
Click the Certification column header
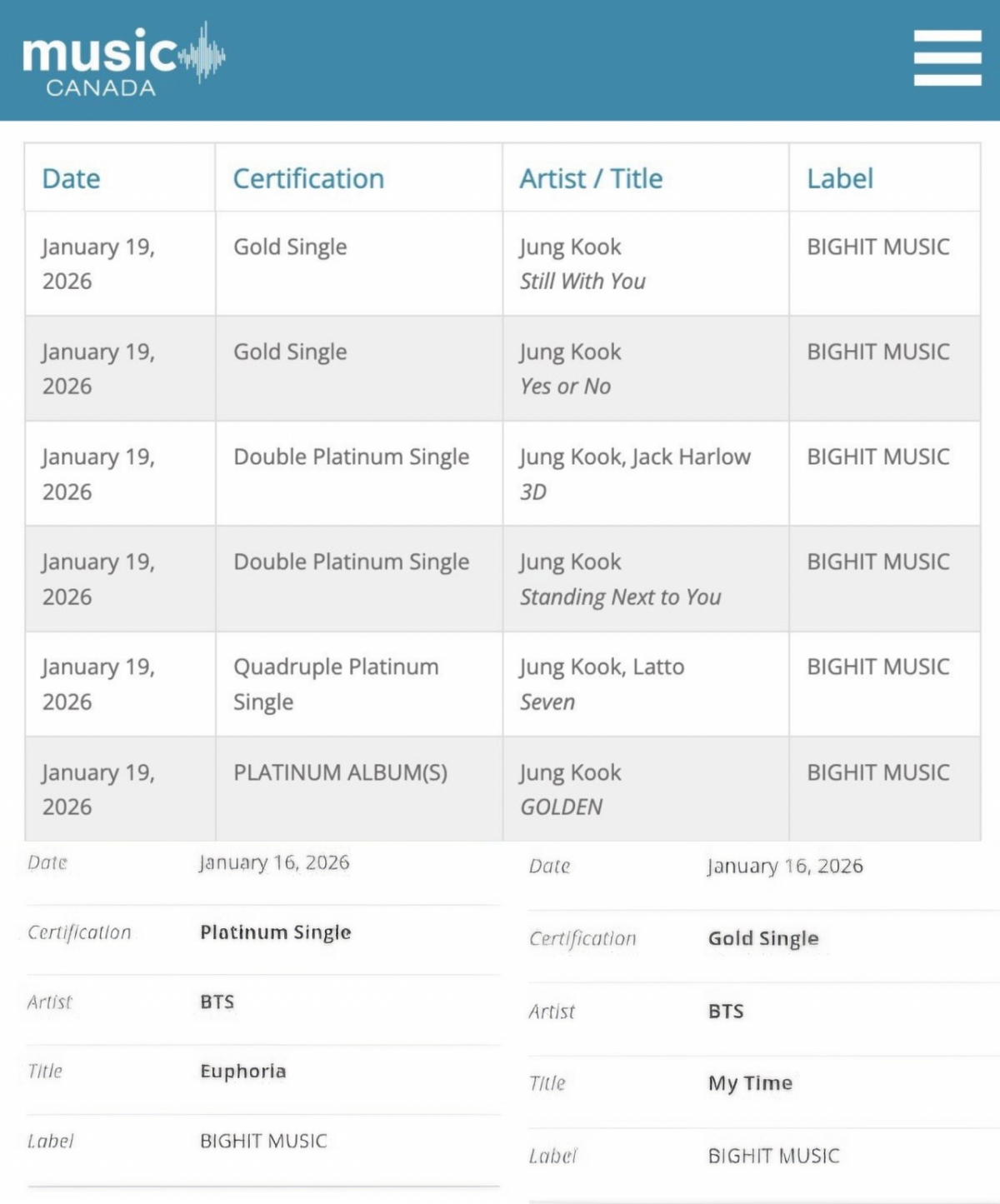click(308, 178)
